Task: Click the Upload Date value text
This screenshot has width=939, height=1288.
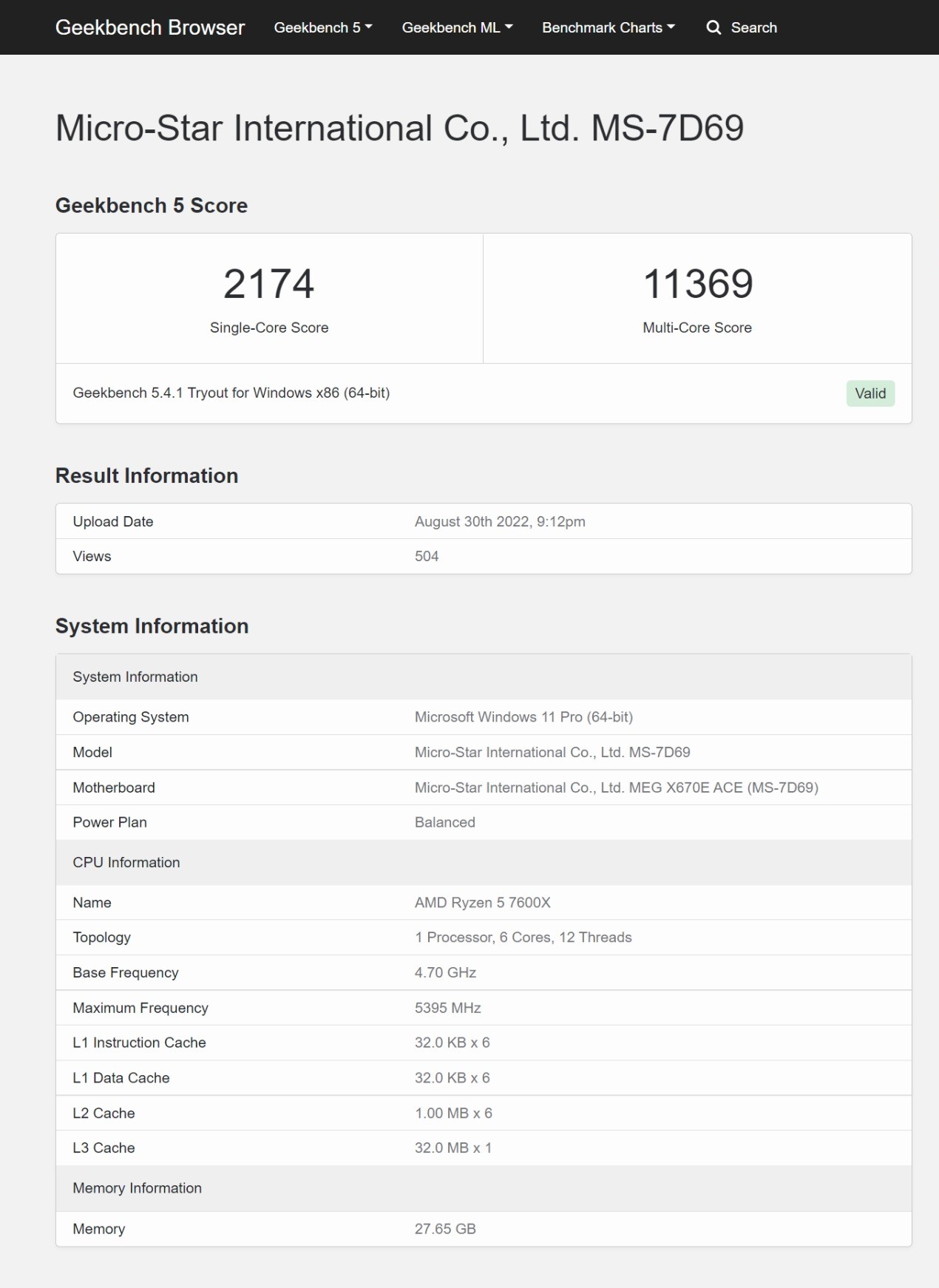Action: (x=500, y=522)
